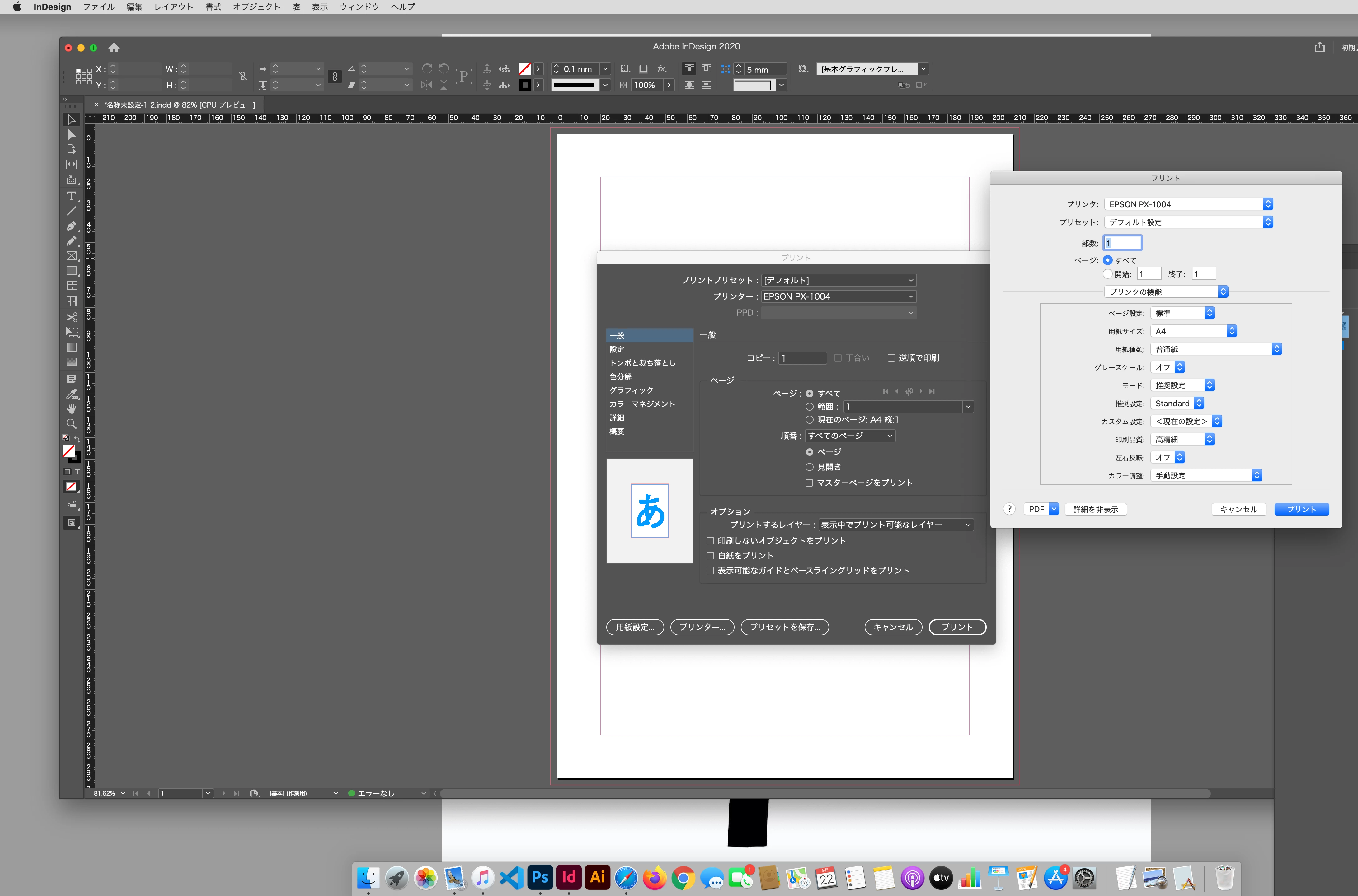Select the Type tool
This screenshot has height=896, width=1358.
tap(72, 196)
